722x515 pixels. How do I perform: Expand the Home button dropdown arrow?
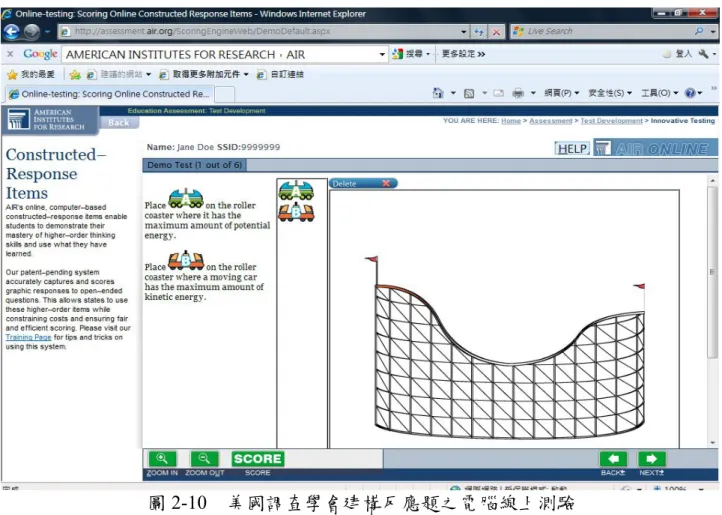pyautogui.click(x=453, y=93)
